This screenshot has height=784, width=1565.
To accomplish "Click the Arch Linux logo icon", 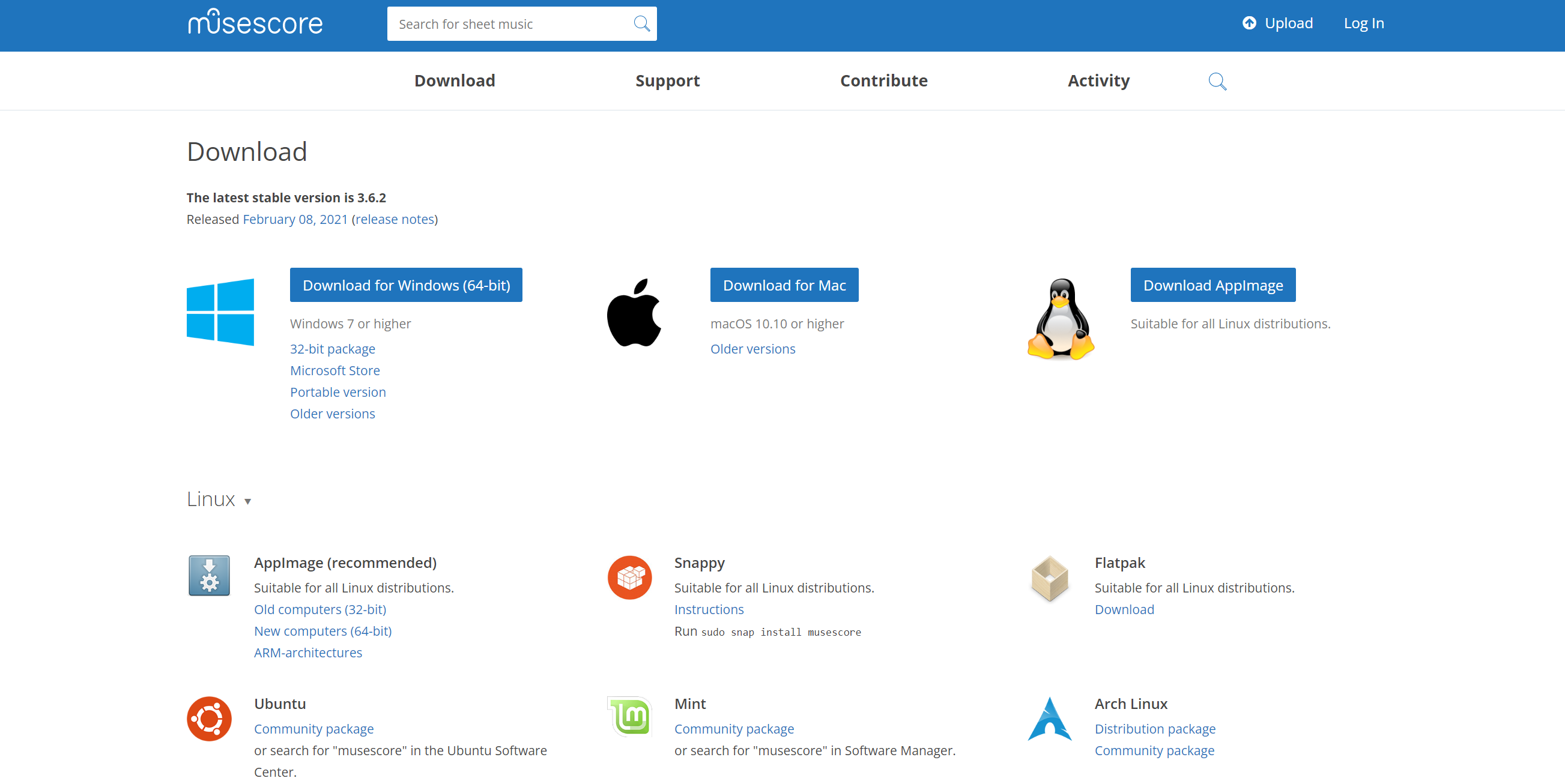I will coord(1049,719).
